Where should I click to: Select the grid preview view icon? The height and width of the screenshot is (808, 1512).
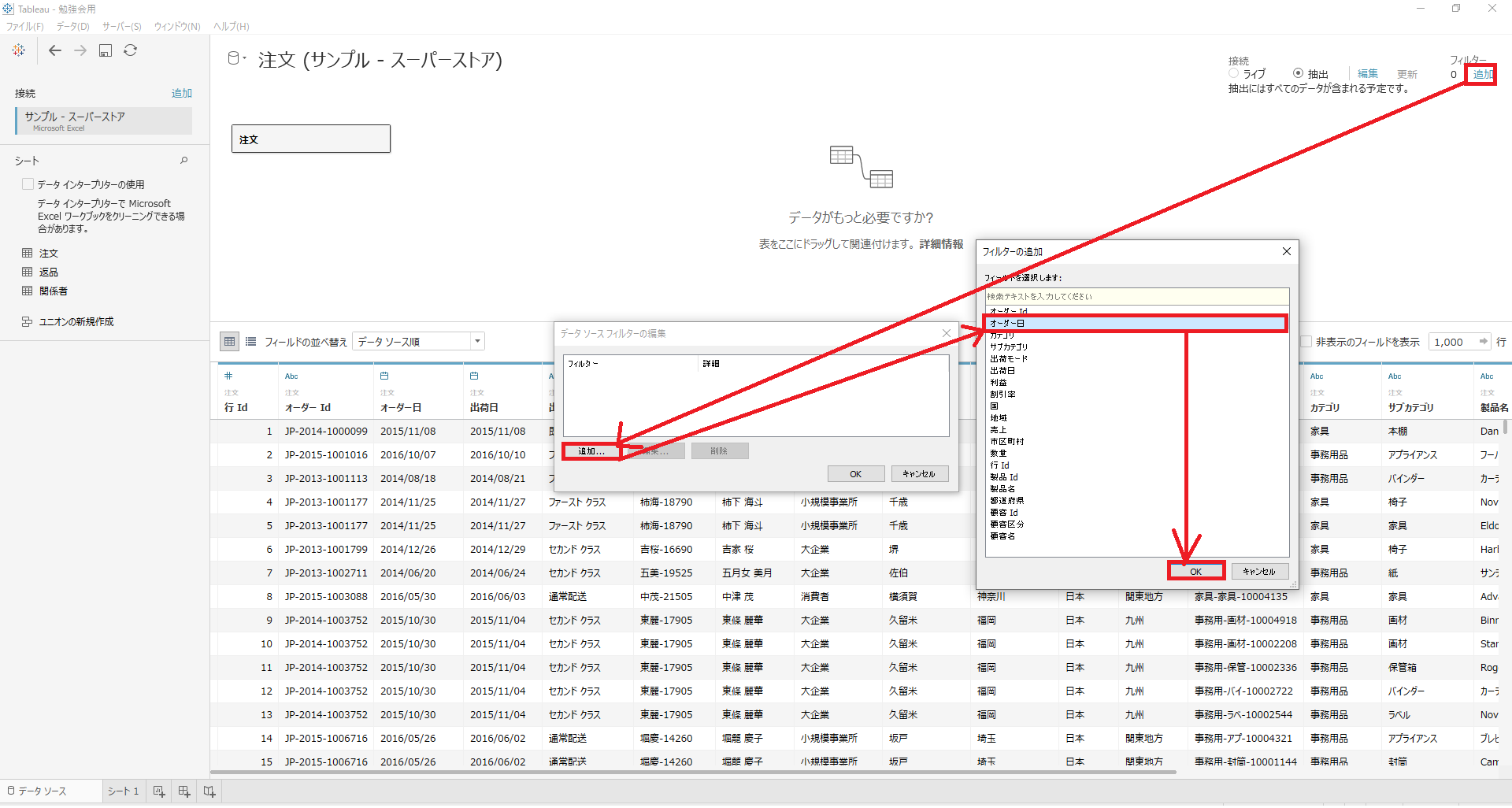point(230,342)
